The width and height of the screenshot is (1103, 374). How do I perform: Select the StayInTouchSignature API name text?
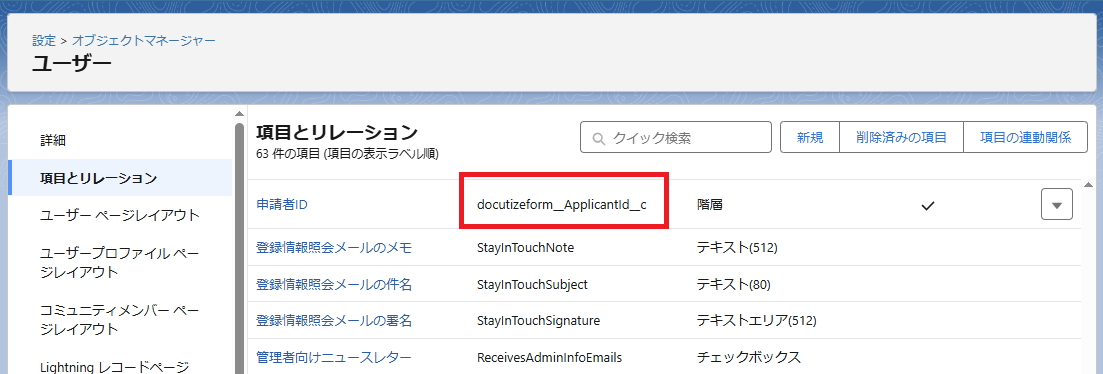pos(538,321)
